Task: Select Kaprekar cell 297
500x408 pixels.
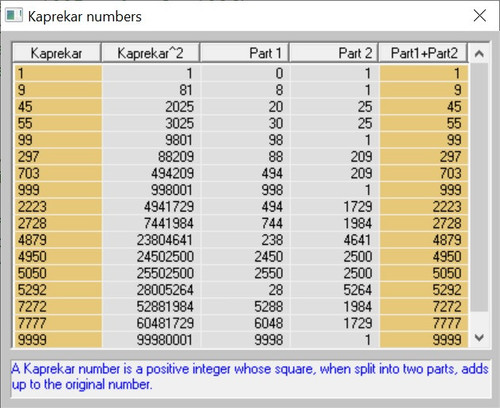Action: click(58, 157)
